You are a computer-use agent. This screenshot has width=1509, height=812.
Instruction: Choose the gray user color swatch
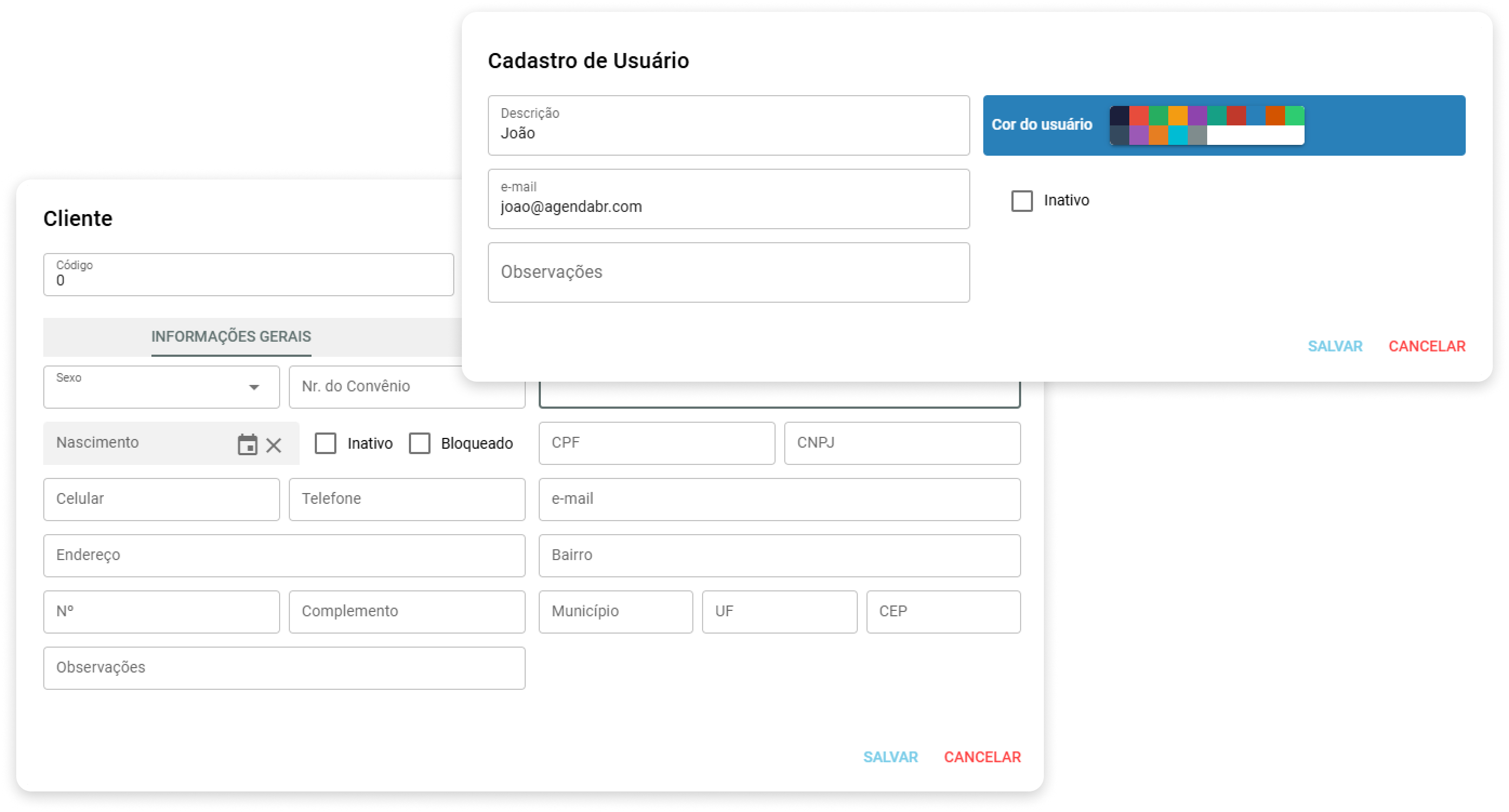point(1197,135)
